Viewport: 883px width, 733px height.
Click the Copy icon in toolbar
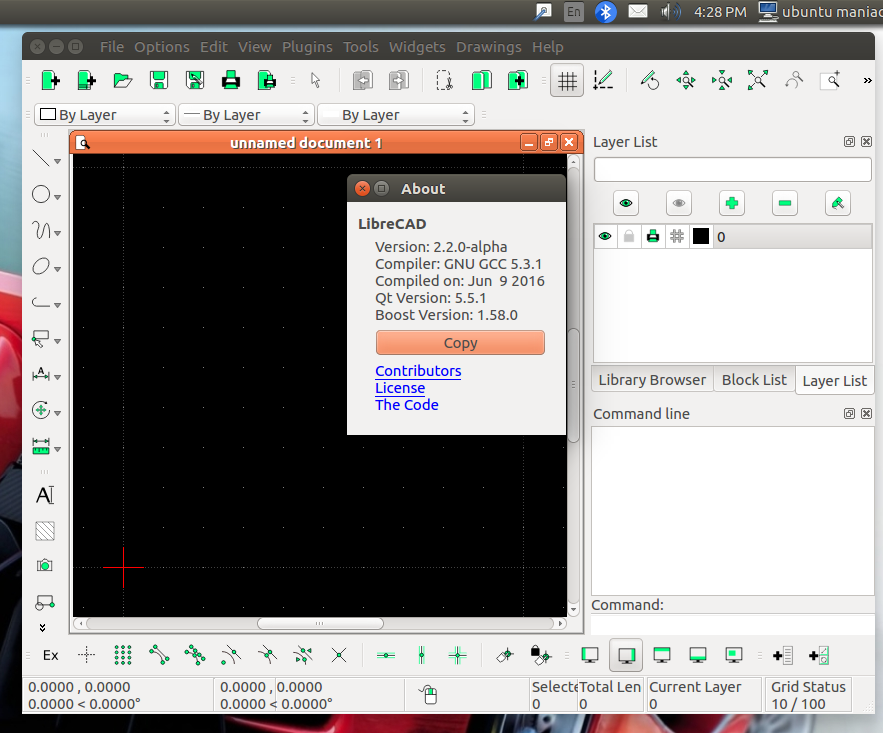point(481,81)
